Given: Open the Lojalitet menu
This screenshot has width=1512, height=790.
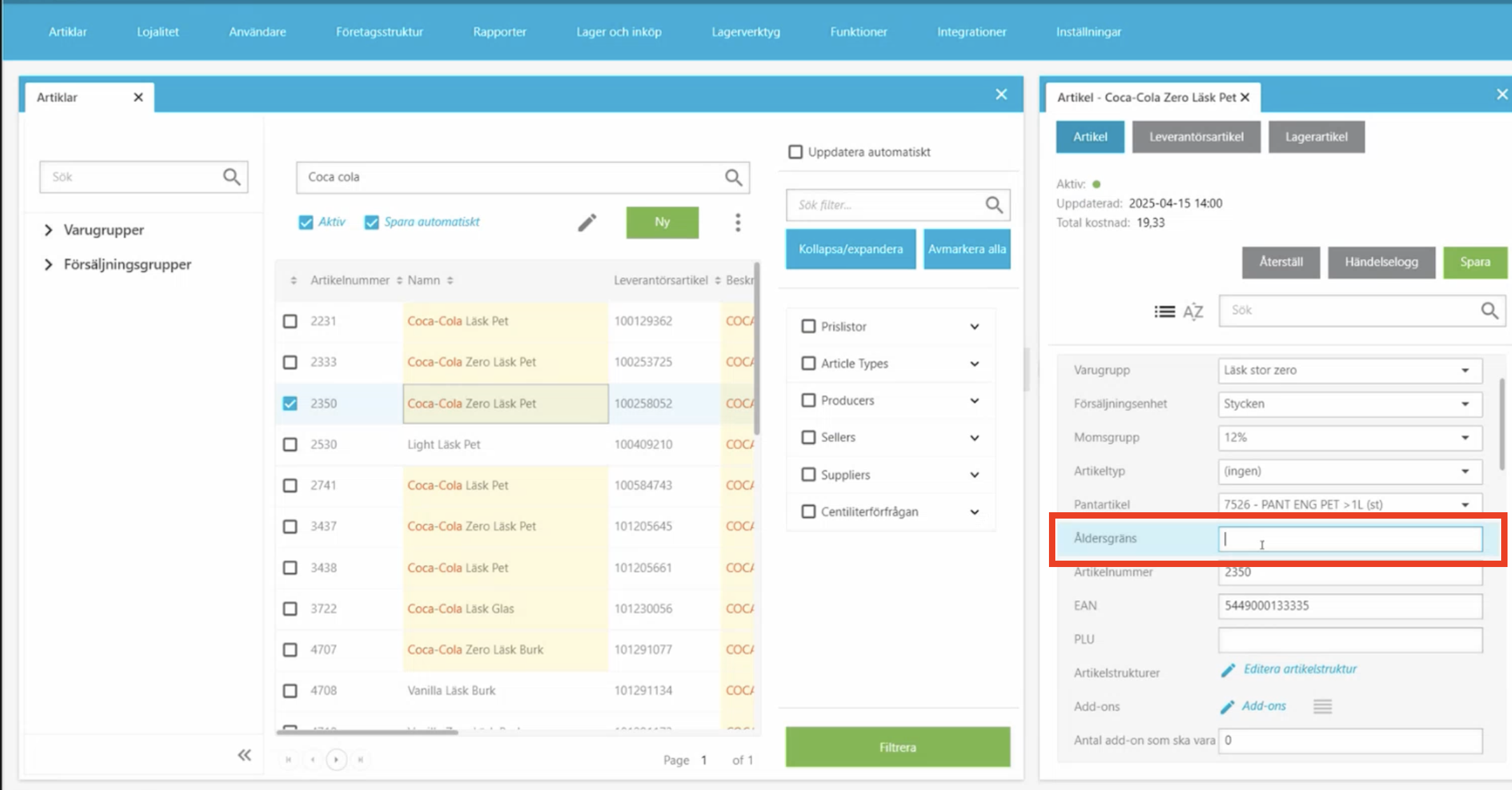Looking at the screenshot, I should click(x=158, y=32).
